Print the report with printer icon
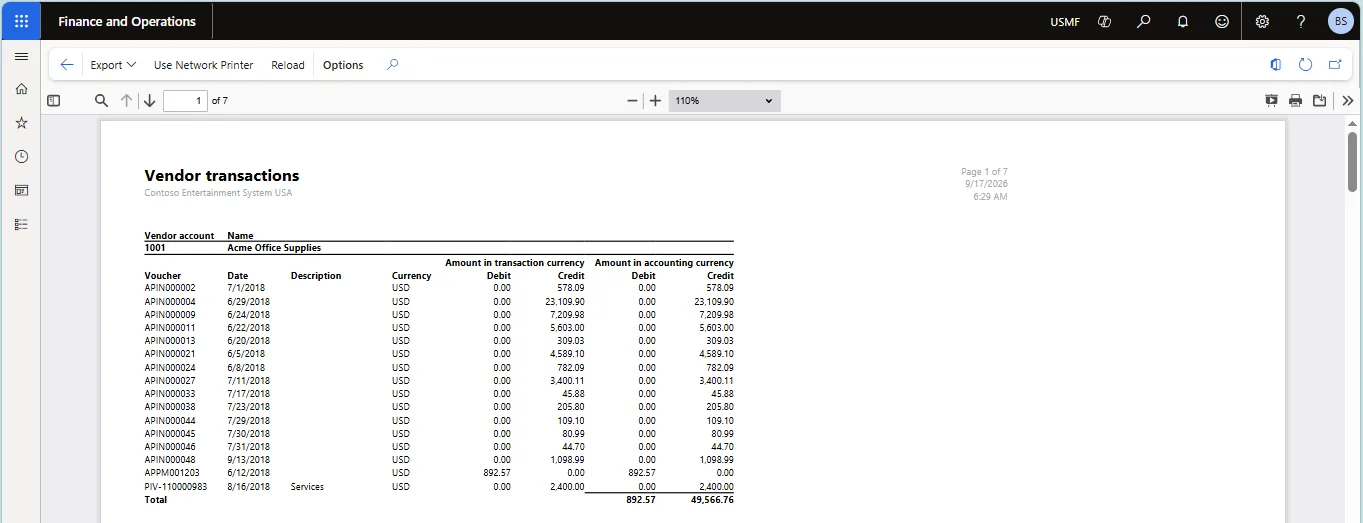This screenshot has width=1363, height=523. 1295,101
